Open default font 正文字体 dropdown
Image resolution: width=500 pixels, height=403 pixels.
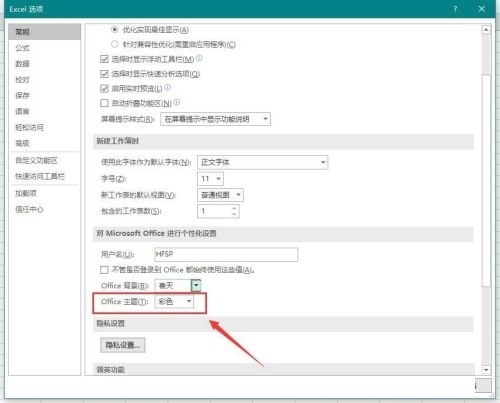click(262, 162)
